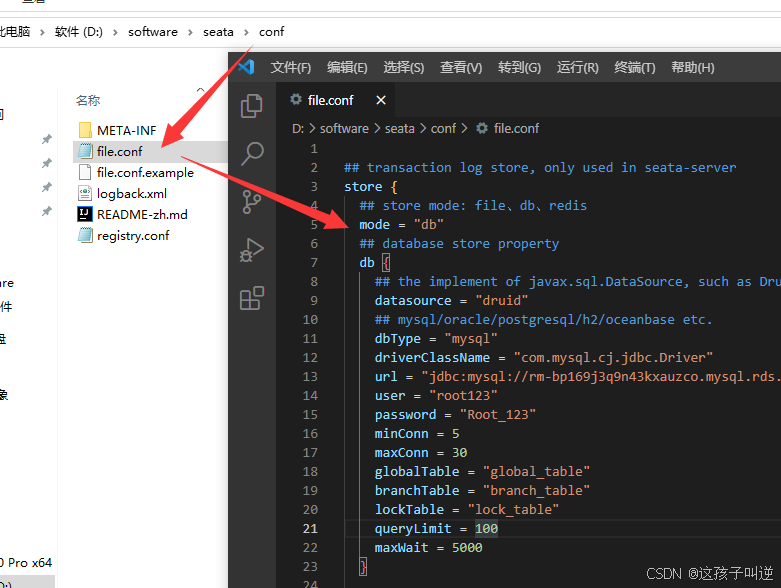
Task: Click the seata breadcrumb in the editor
Action: pos(399,128)
